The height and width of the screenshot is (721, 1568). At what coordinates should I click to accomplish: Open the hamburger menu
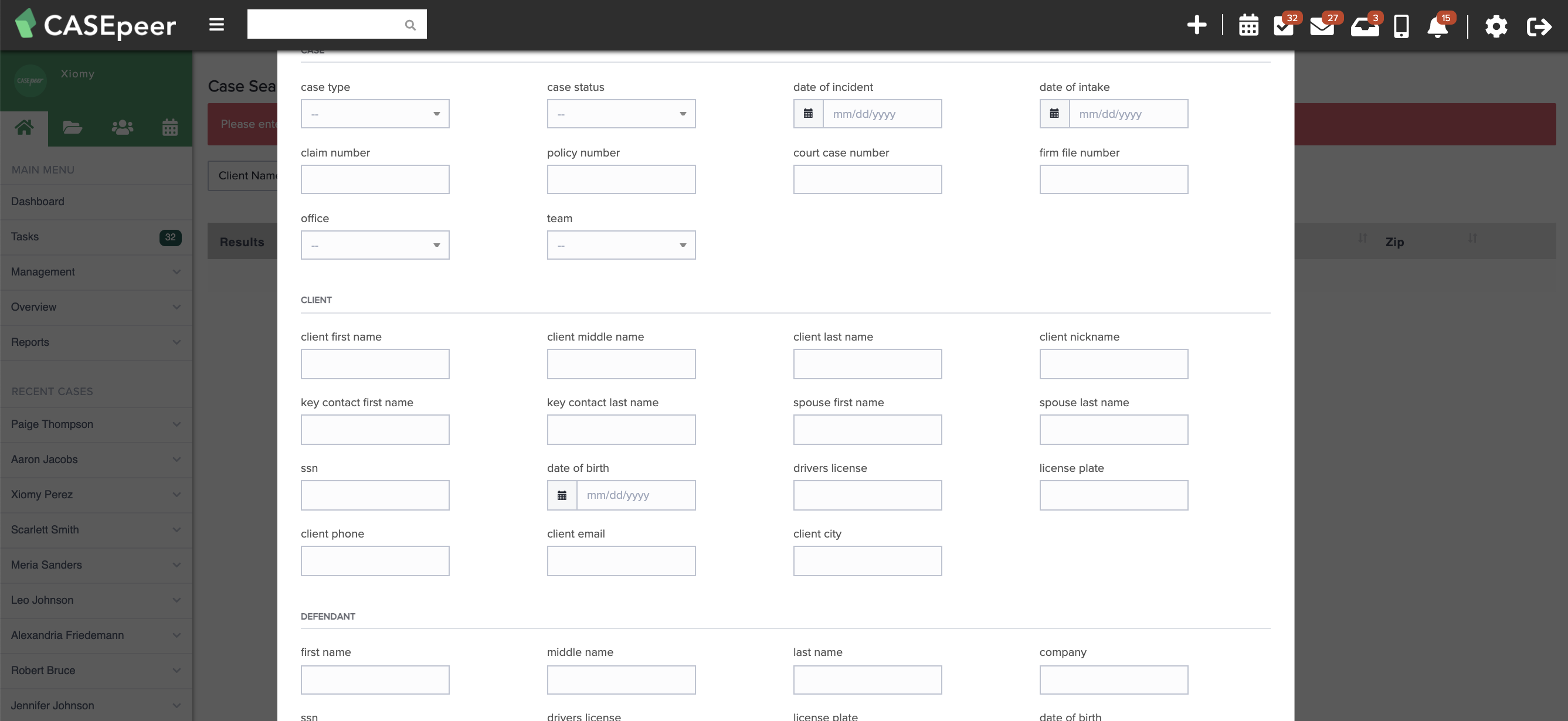pos(216,25)
